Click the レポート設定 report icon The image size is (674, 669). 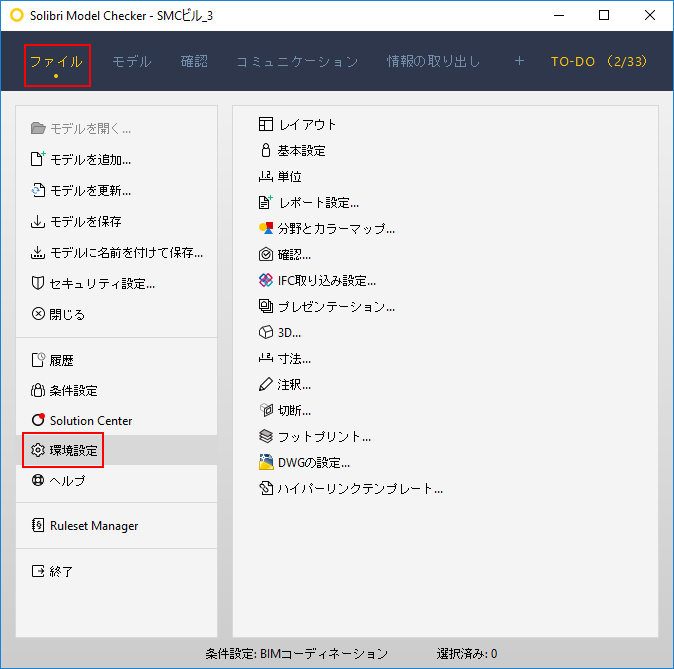click(266, 202)
